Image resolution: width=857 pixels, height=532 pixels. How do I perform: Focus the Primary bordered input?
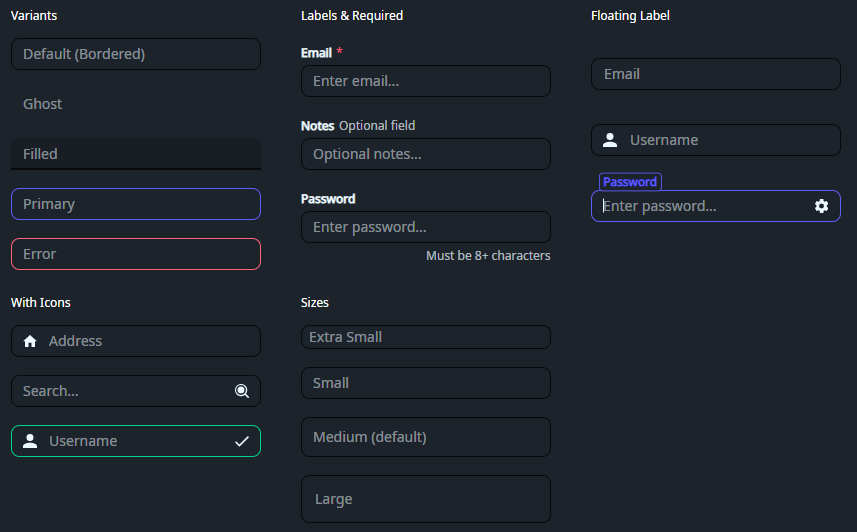click(135, 204)
